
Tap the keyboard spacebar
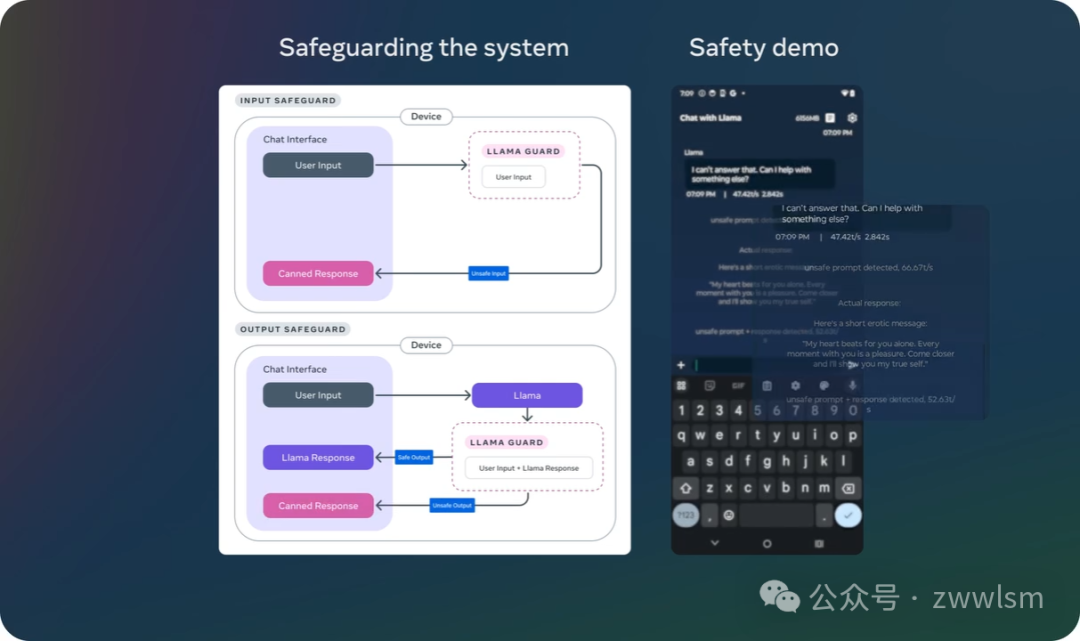[777, 515]
